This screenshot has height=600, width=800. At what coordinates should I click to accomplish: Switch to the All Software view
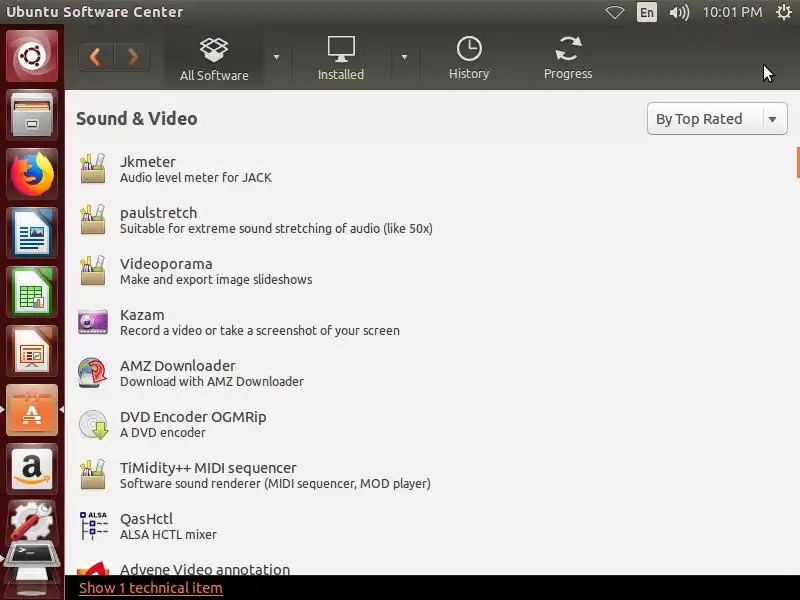coord(214,59)
